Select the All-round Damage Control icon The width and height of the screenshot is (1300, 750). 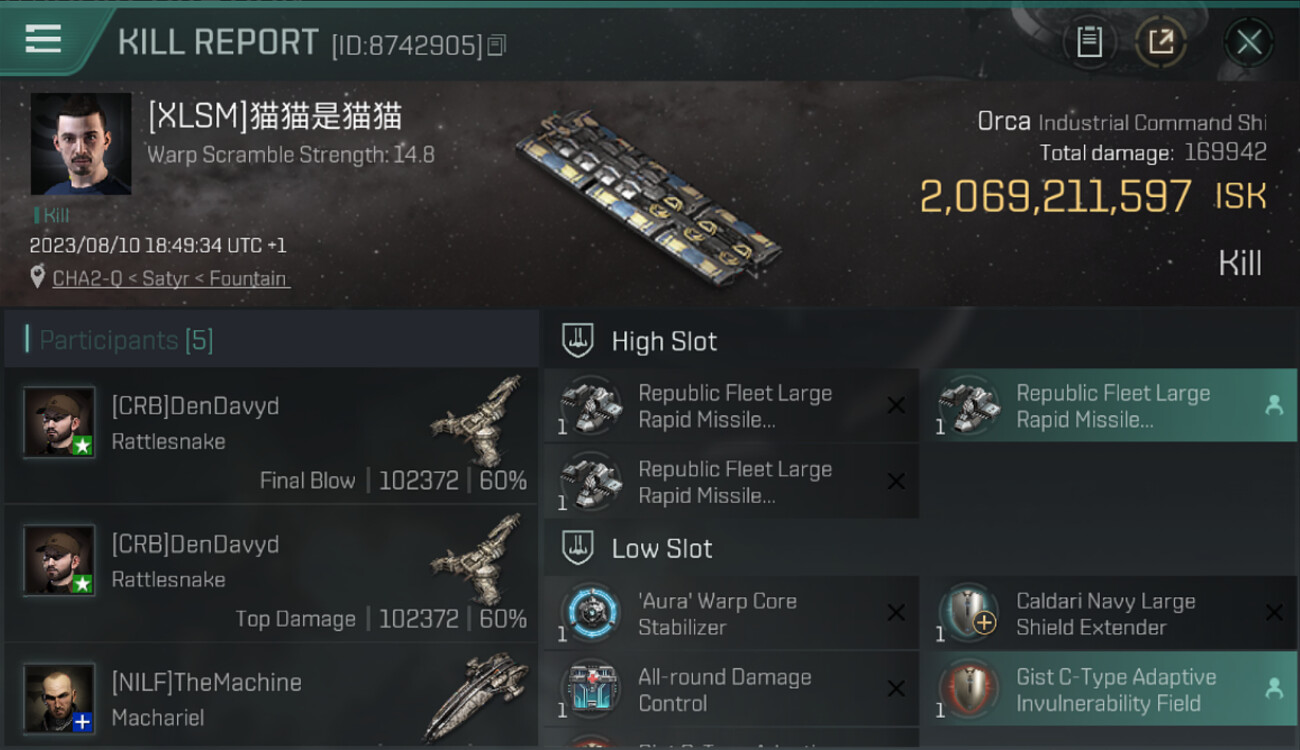tap(590, 689)
